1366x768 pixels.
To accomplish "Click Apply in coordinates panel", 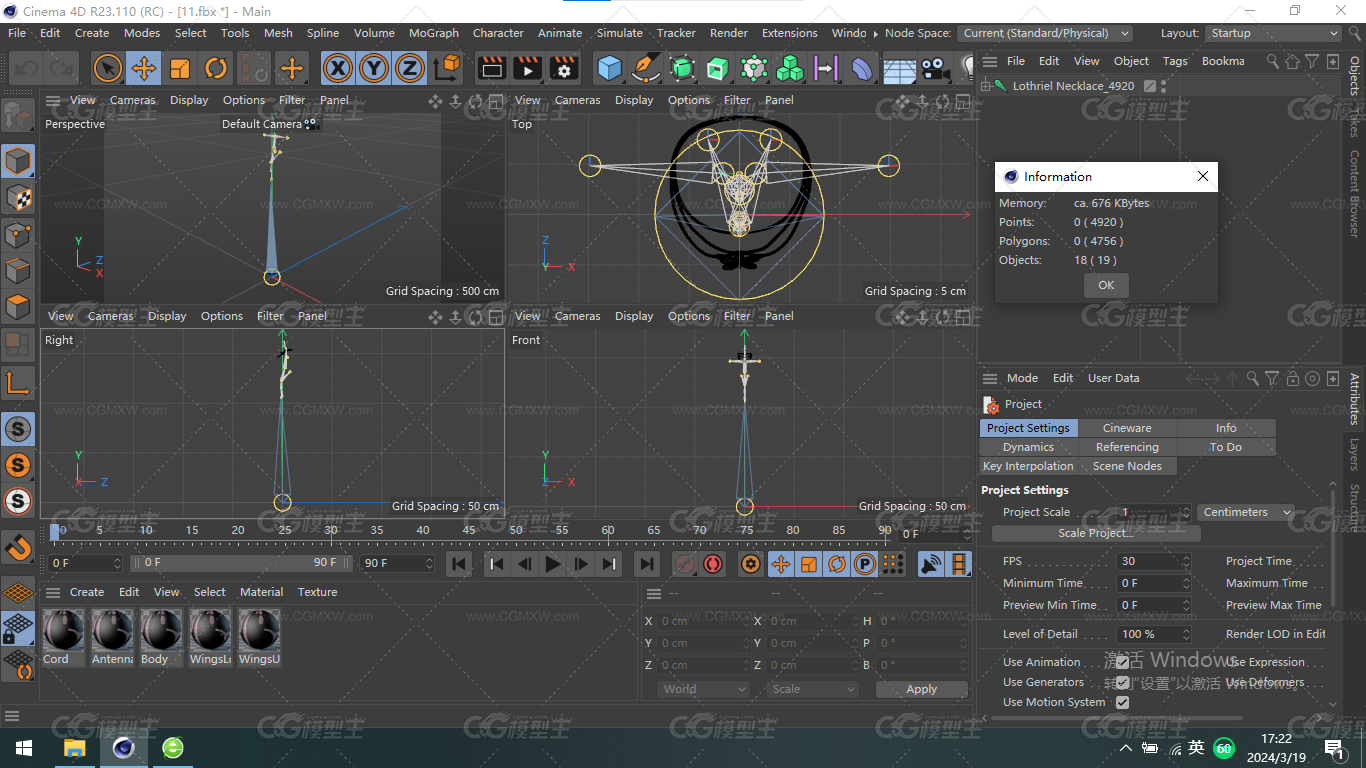I will tap(922, 689).
